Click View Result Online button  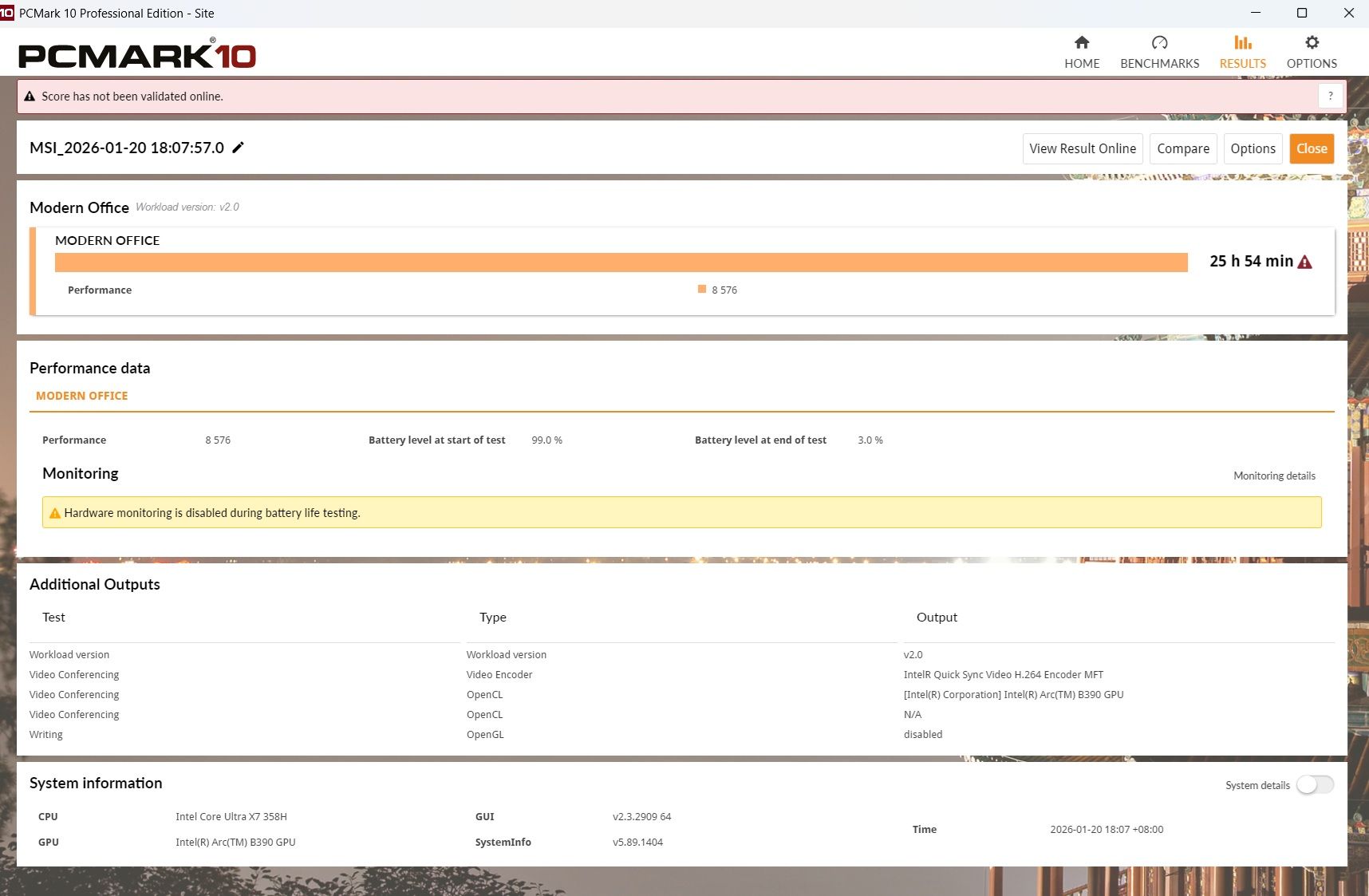pyautogui.click(x=1082, y=148)
